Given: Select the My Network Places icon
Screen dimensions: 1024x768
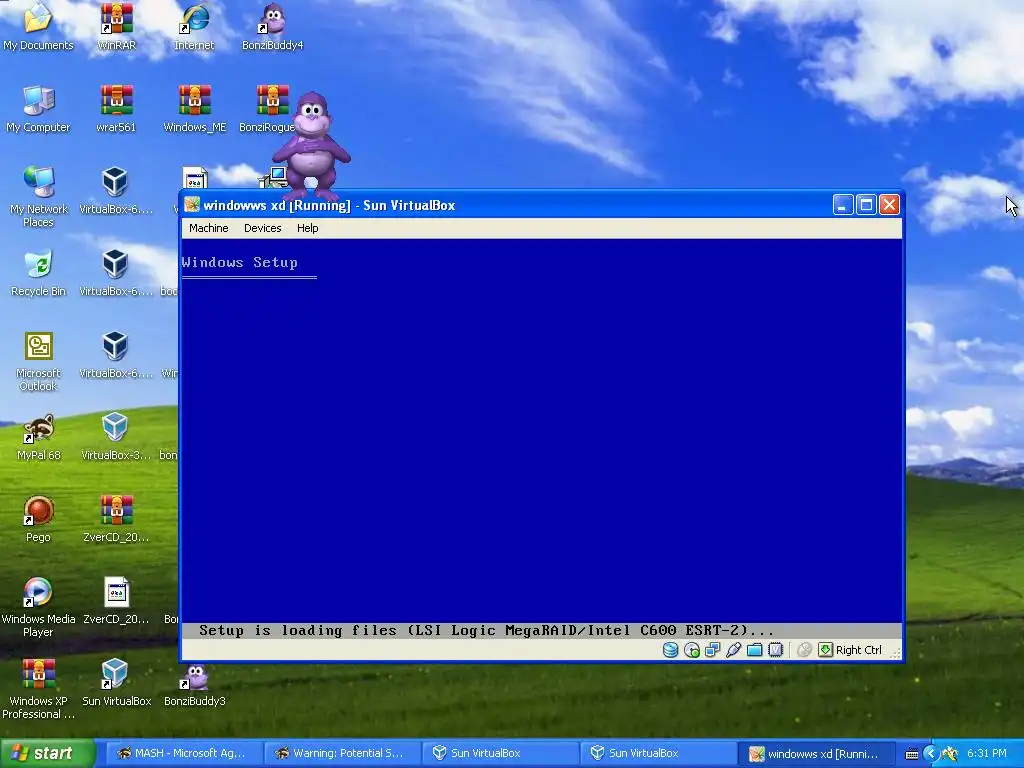Looking at the screenshot, I should pos(39,196).
